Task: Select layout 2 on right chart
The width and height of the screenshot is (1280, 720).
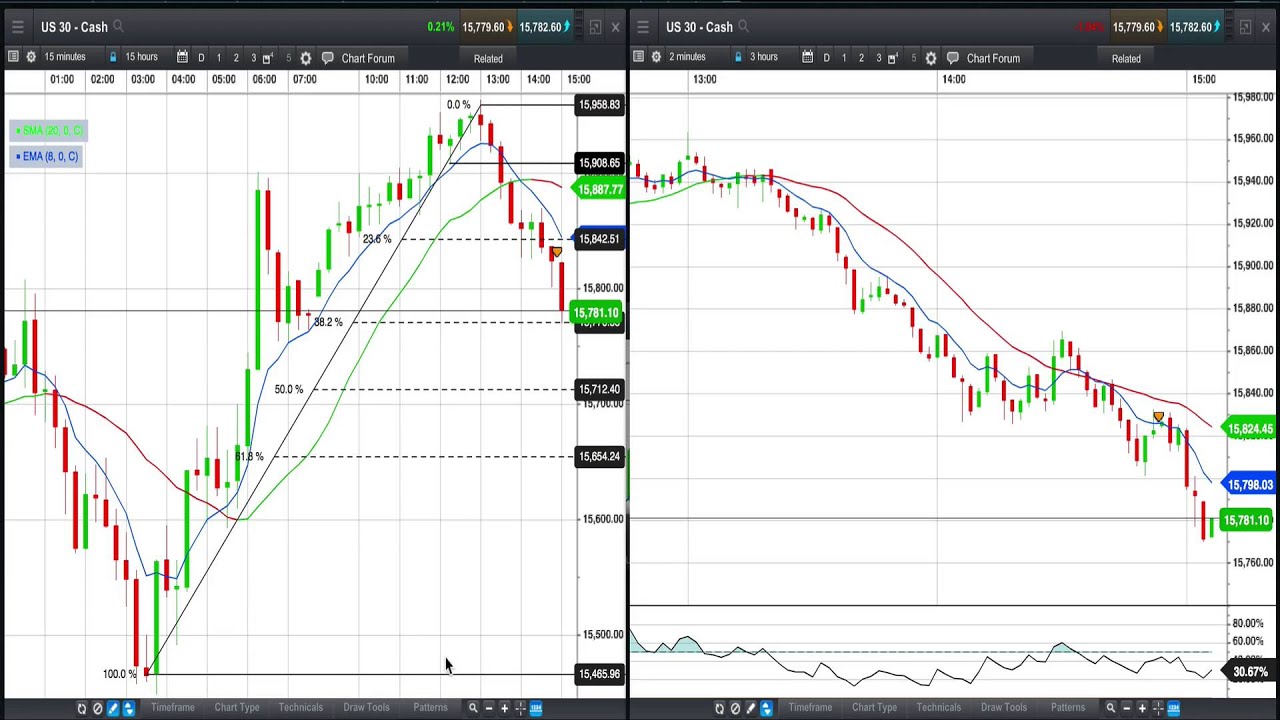Action: (861, 58)
